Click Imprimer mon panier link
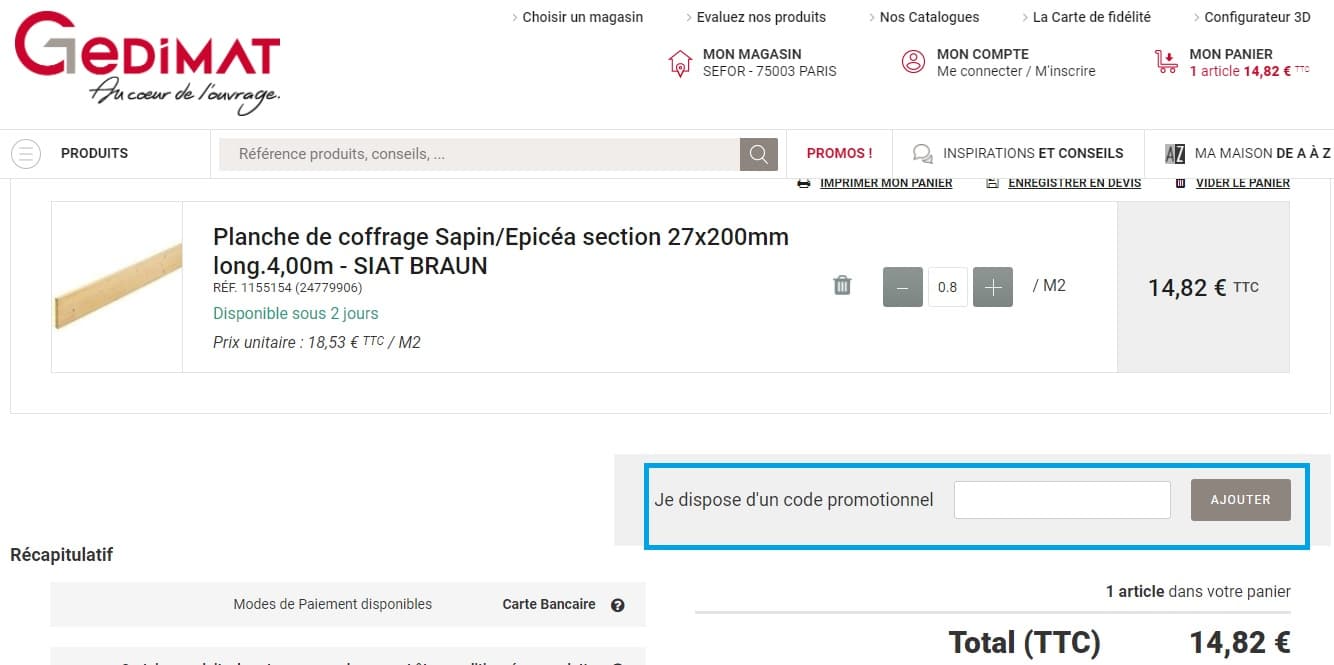1334x665 pixels. coord(886,183)
